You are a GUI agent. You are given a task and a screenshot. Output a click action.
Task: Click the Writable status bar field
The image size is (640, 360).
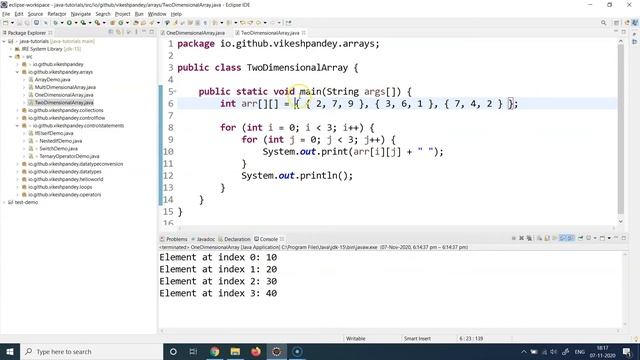click(x=356, y=339)
